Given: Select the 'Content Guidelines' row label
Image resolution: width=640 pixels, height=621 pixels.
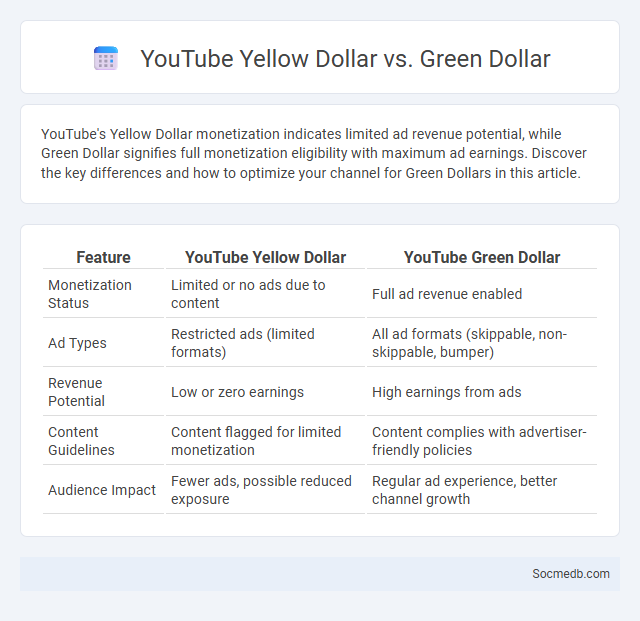Looking at the screenshot, I should tap(103, 441).
